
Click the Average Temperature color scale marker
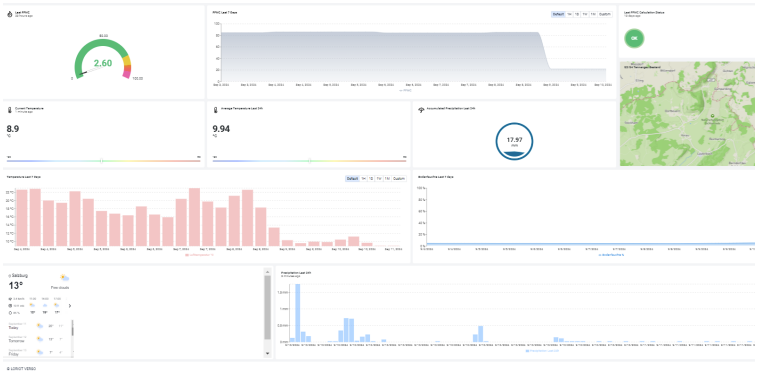[x=310, y=160]
